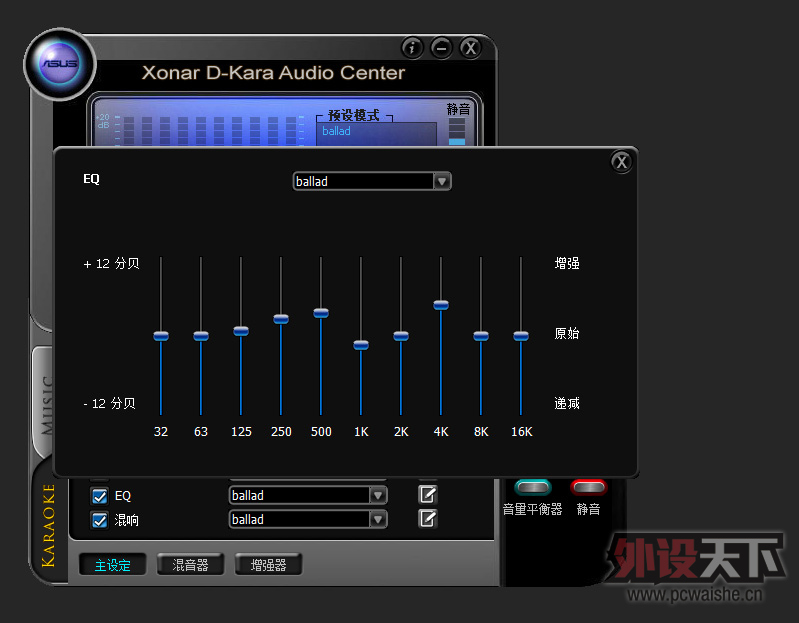Viewport: 799px width, 623px height.
Task: Expand the 混响 row ballad dropdown
Action: tap(378, 520)
